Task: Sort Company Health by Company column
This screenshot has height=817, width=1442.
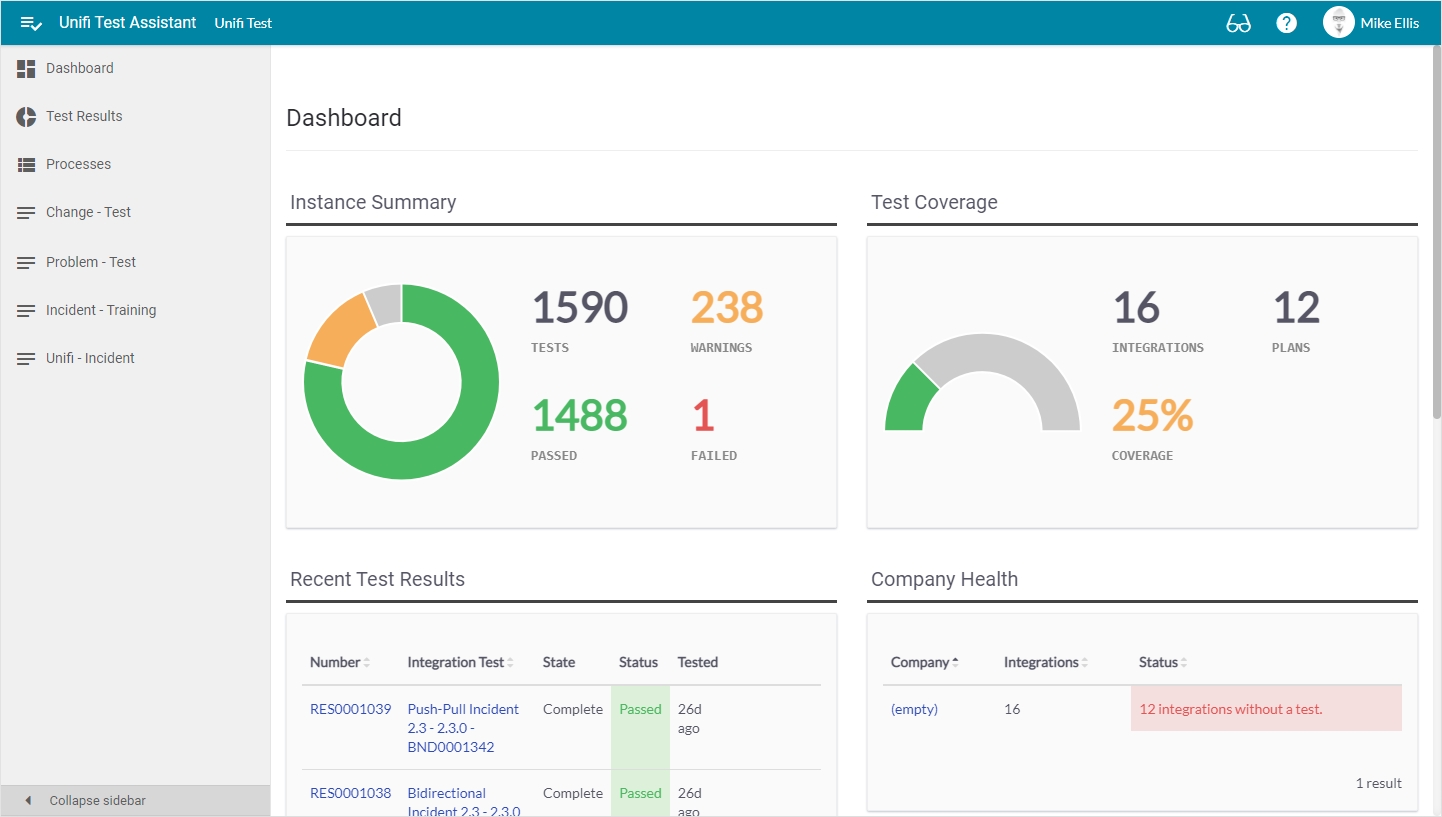Action: tap(920, 662)
